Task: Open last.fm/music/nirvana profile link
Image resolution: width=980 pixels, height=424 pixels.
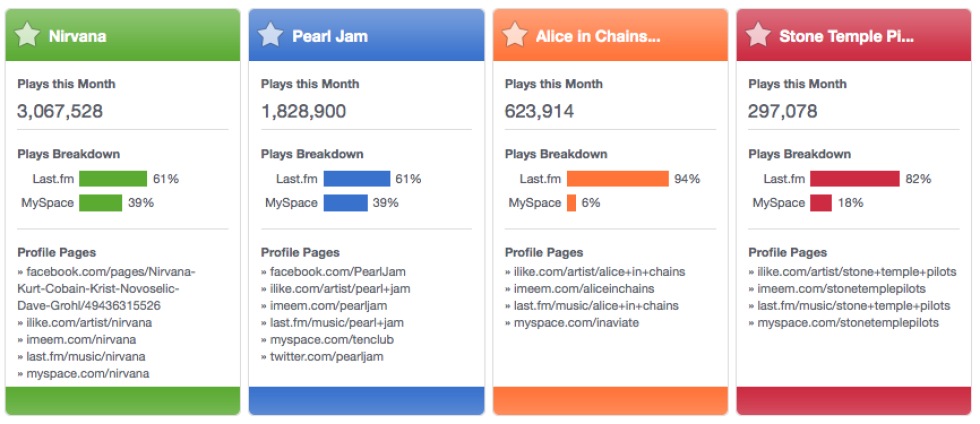Action: tap(85, 356)
